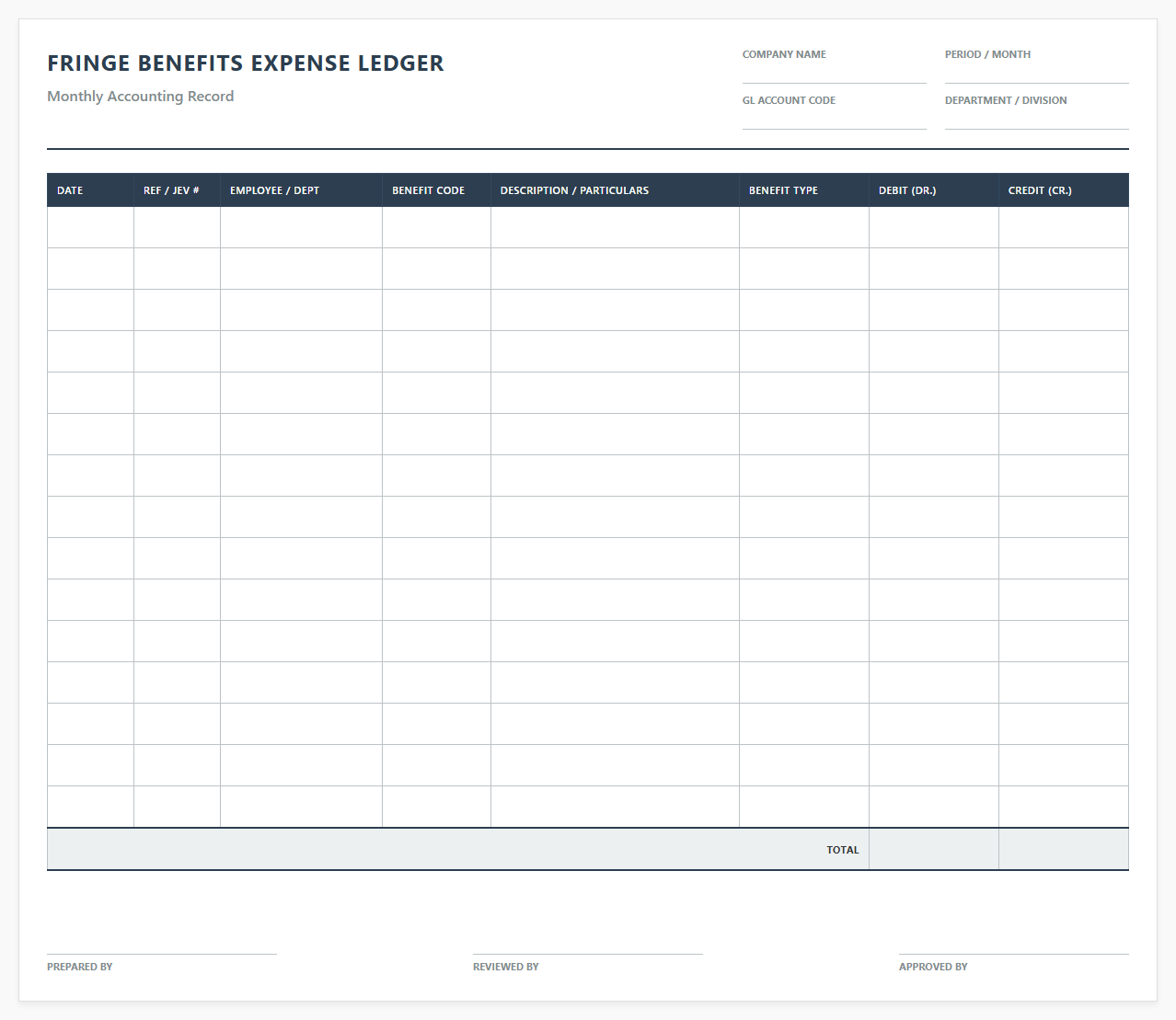Select the DATE column header
The width and height of the screenshot is (1176, 1020).
[x=90, y=190]
